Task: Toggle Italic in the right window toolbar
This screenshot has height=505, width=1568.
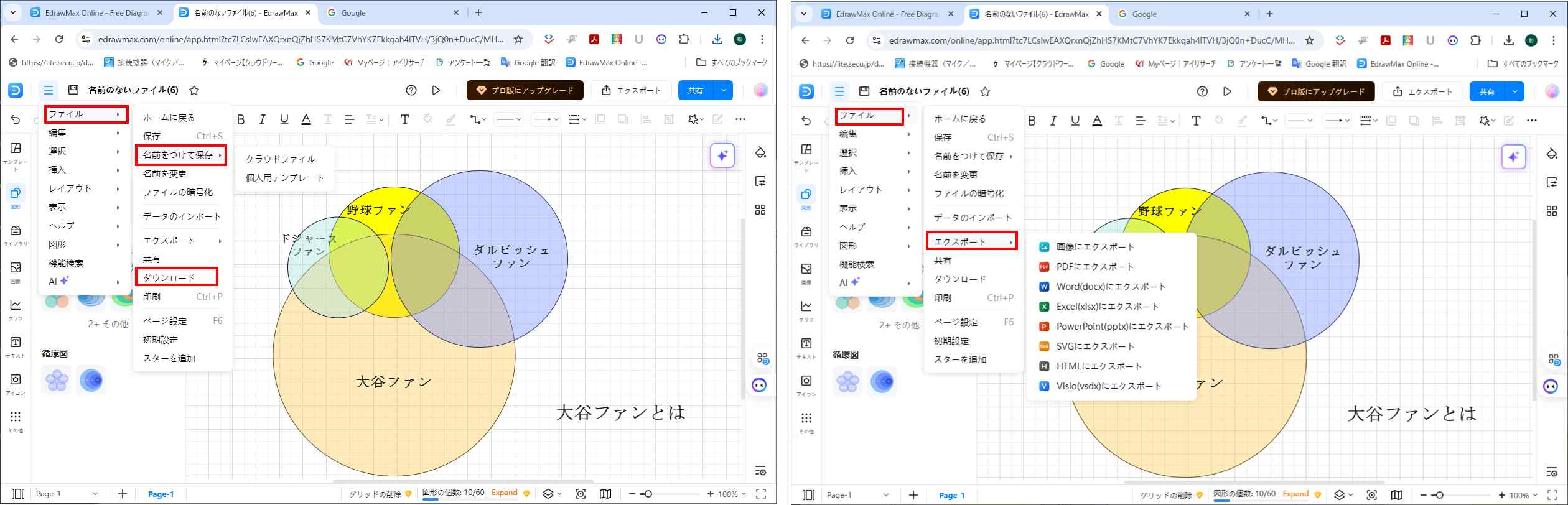Action: click(x=1053, y=121)
